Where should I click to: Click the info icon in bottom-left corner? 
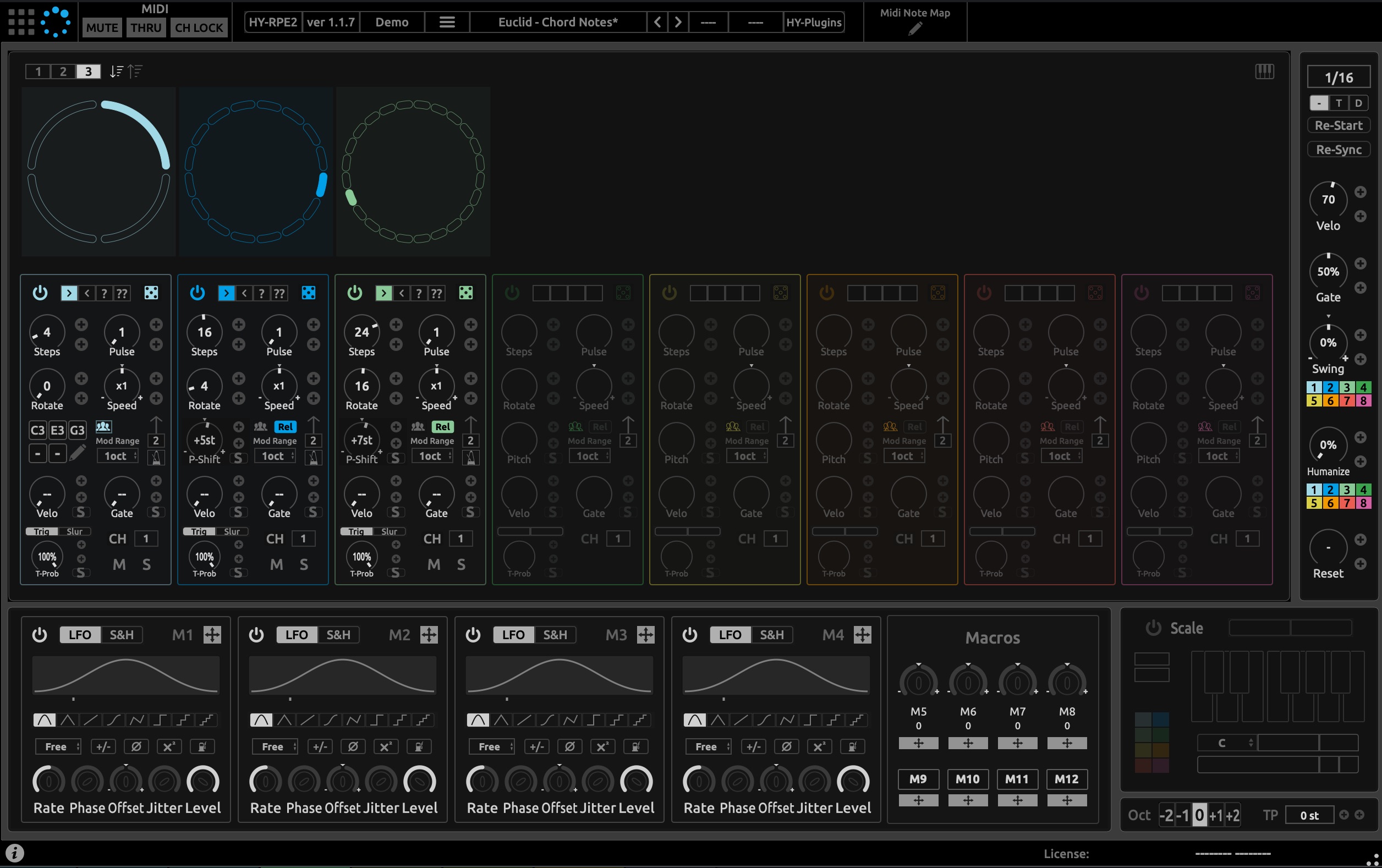click(x=14, y=853)
